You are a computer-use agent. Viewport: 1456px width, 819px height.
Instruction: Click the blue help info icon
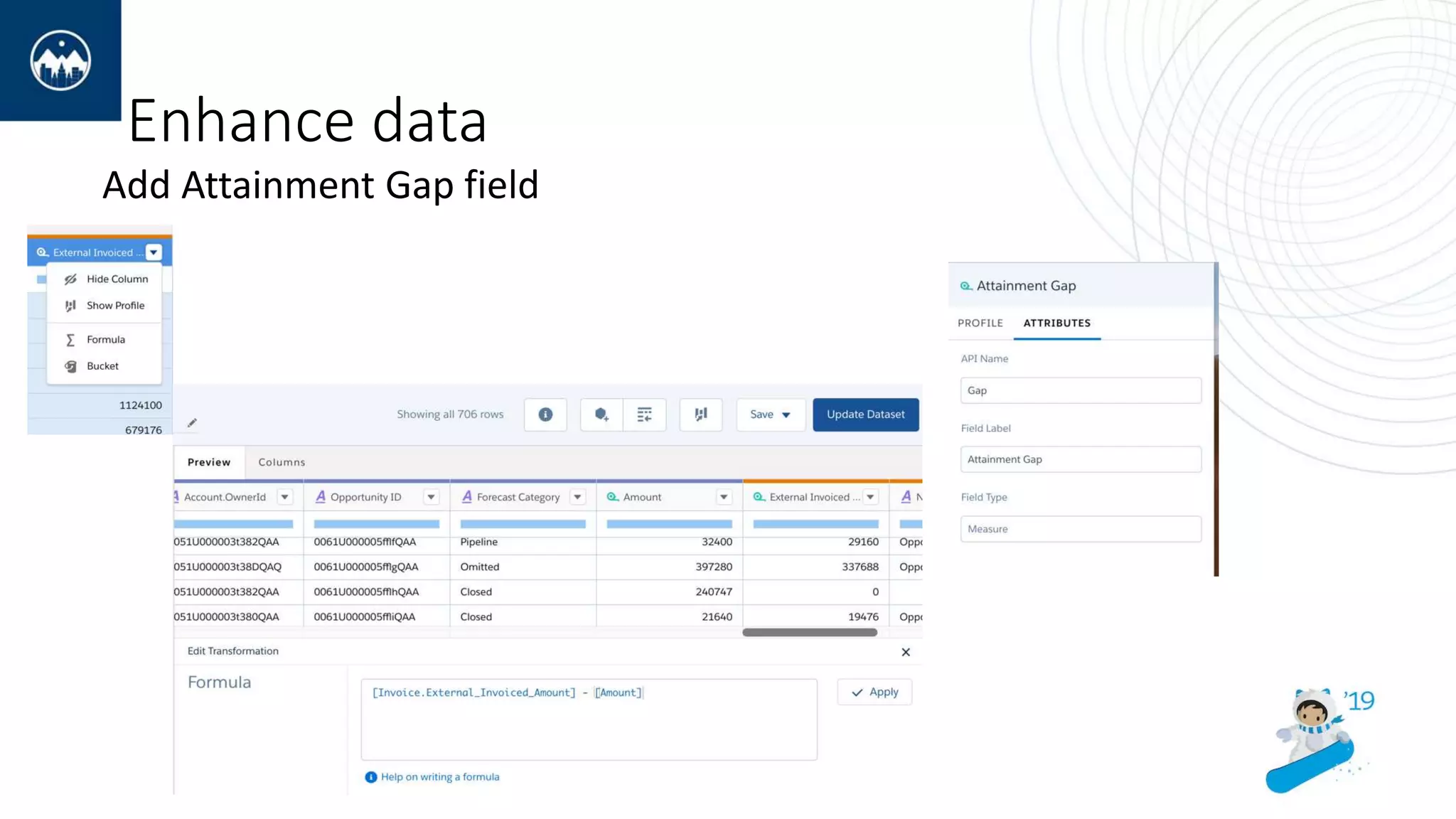click(370, 777)
